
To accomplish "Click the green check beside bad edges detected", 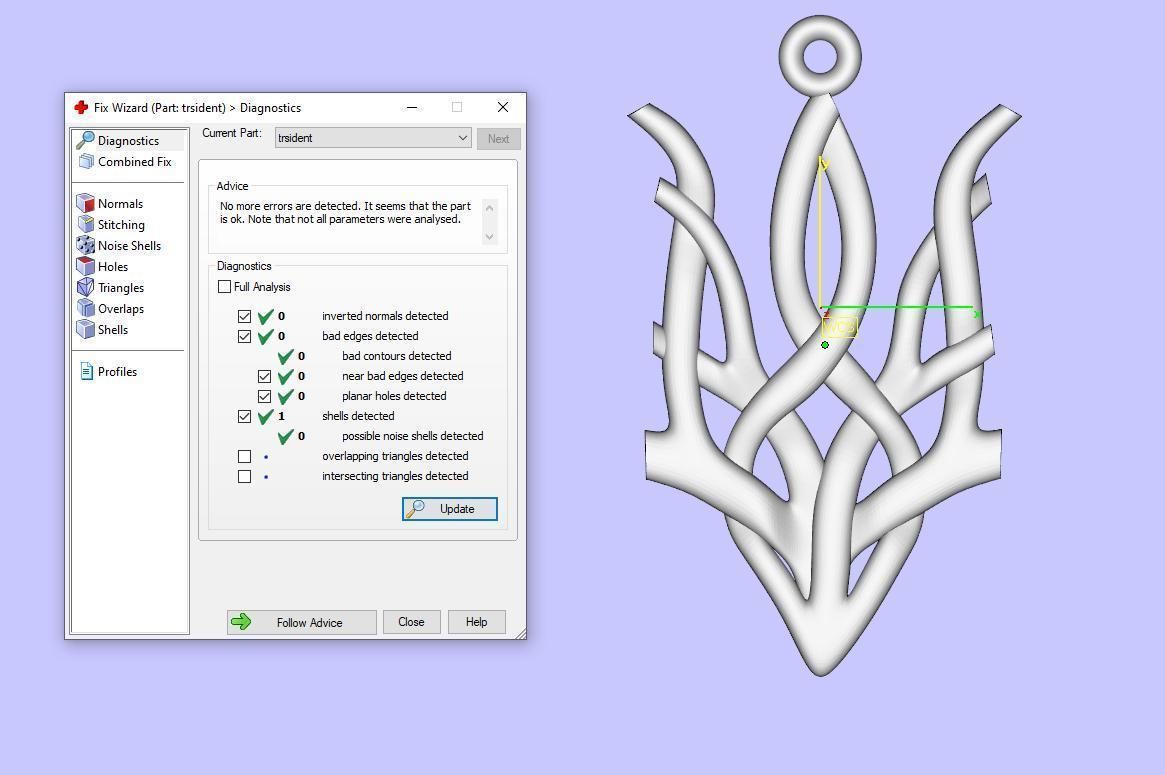I will (265, 336).
